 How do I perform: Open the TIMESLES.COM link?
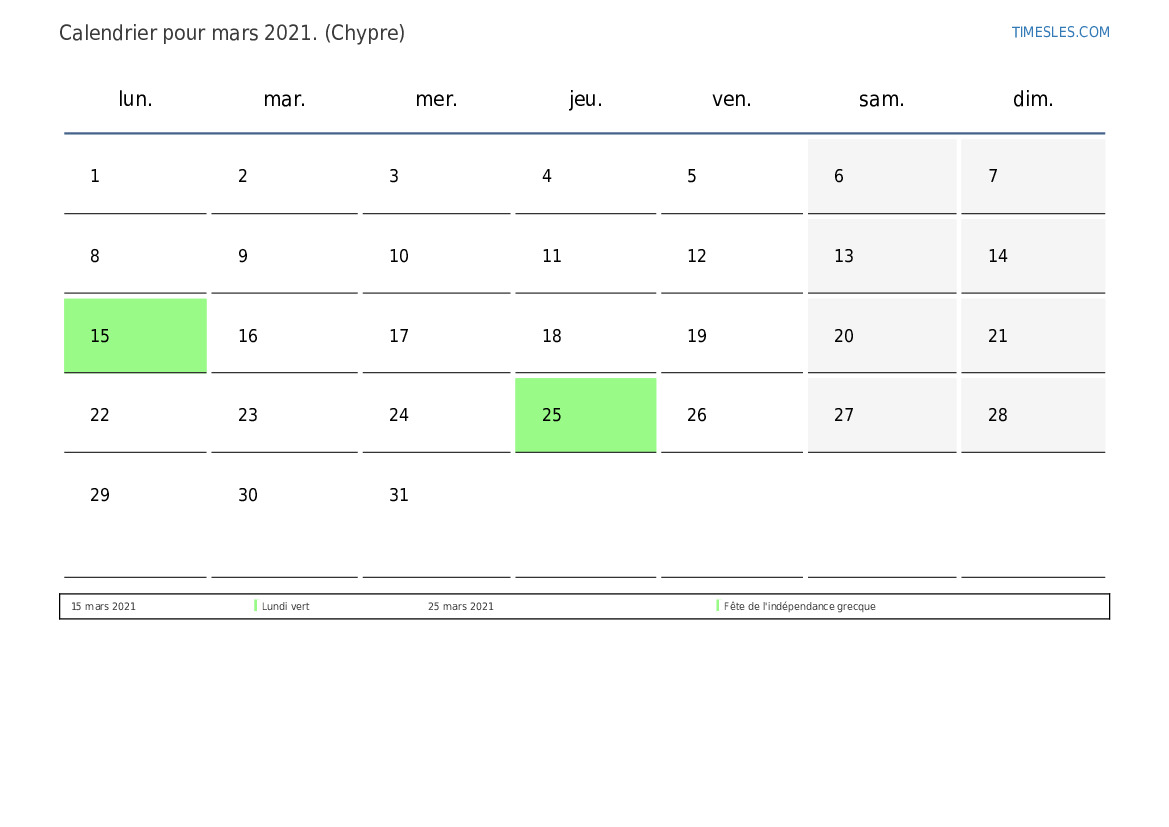coord(1060,32)
